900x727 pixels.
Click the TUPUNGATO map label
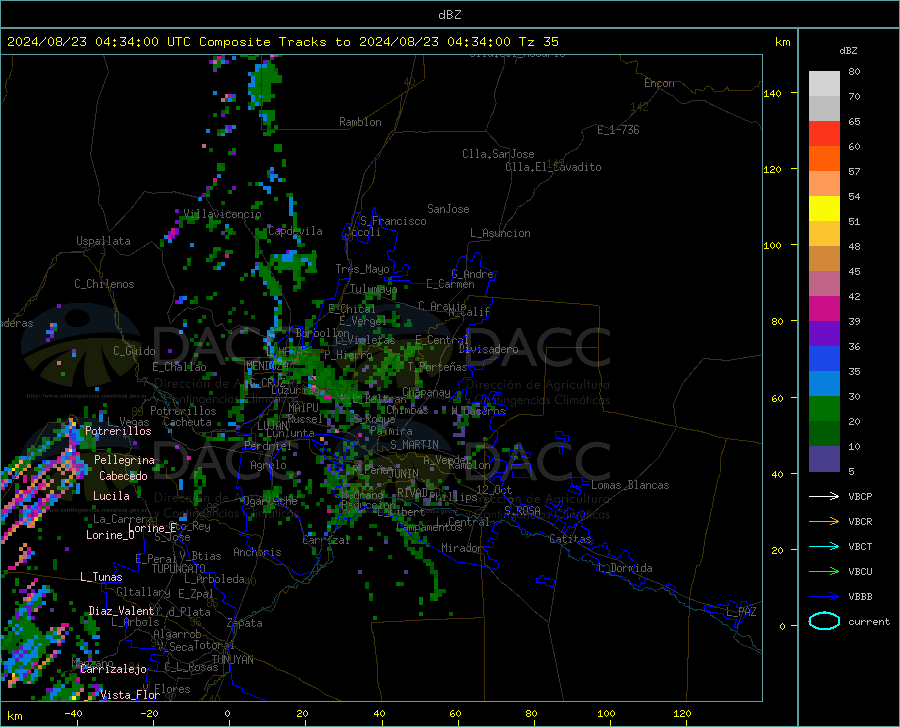179,569
